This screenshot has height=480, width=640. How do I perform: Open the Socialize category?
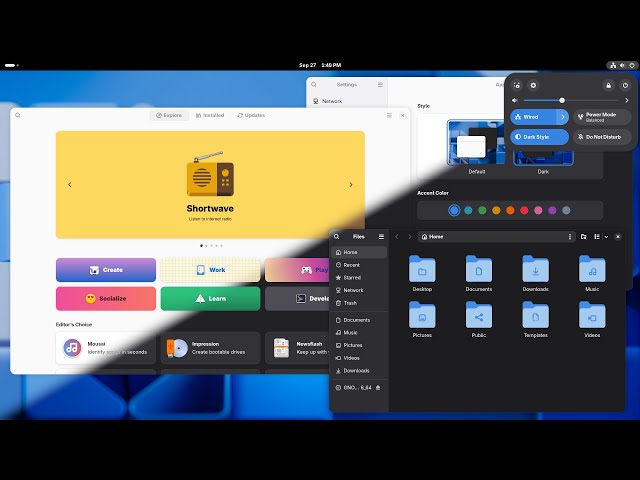pos(106,298)
